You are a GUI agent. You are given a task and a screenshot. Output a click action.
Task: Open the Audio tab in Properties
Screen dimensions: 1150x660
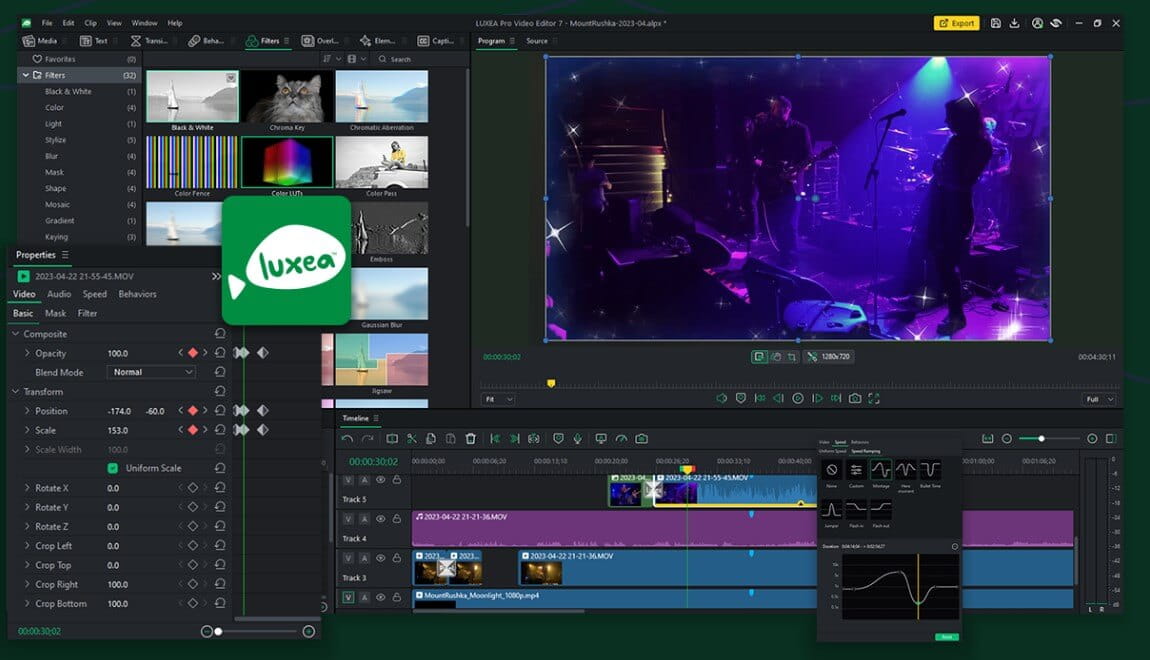59,294
